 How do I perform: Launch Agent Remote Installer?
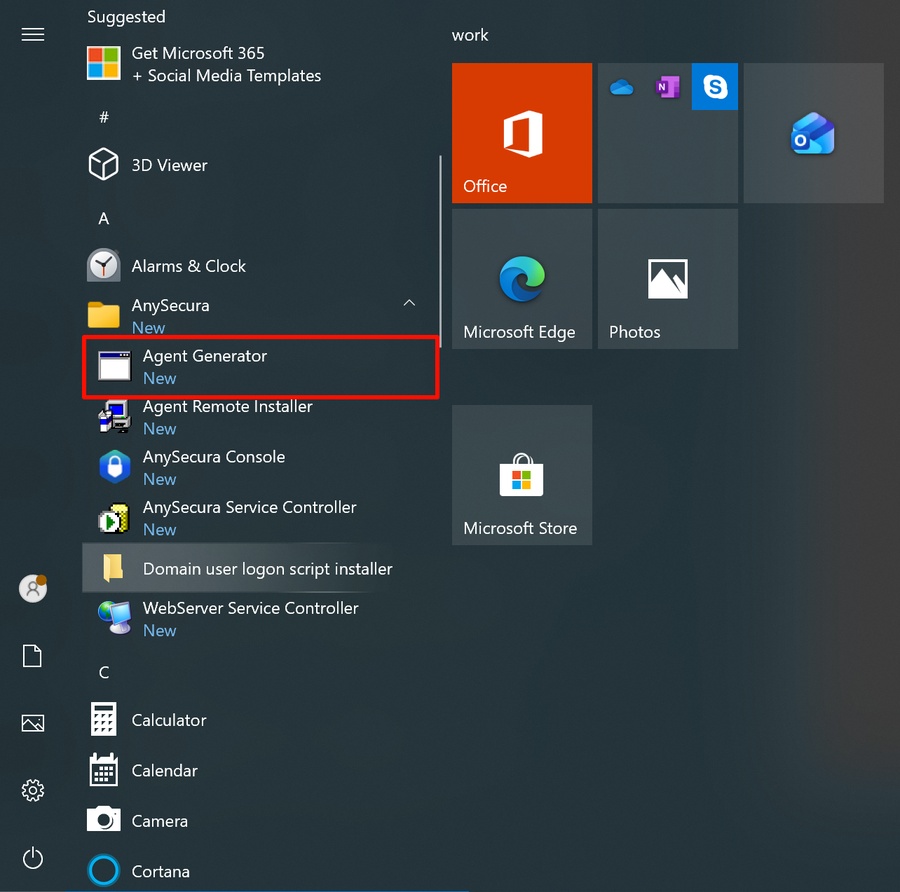click(227, 417)
